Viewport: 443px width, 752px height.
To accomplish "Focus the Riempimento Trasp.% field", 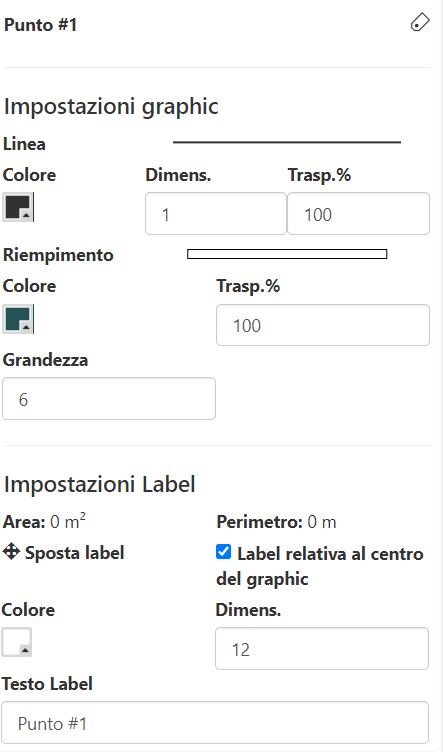I will pos(323,325).
